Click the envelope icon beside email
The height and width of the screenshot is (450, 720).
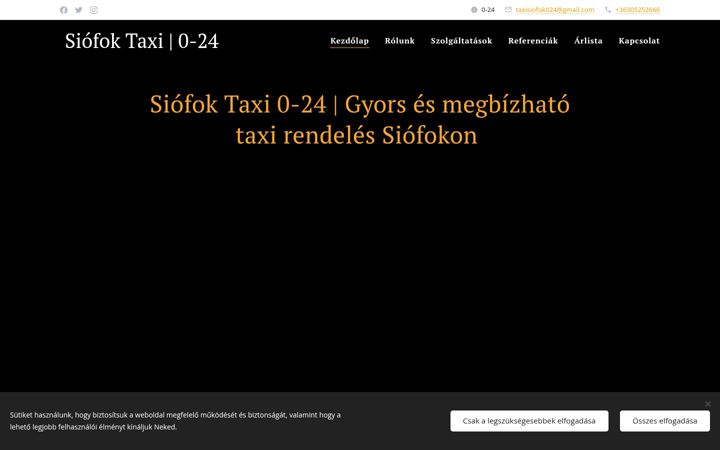[x=508, y=10]
